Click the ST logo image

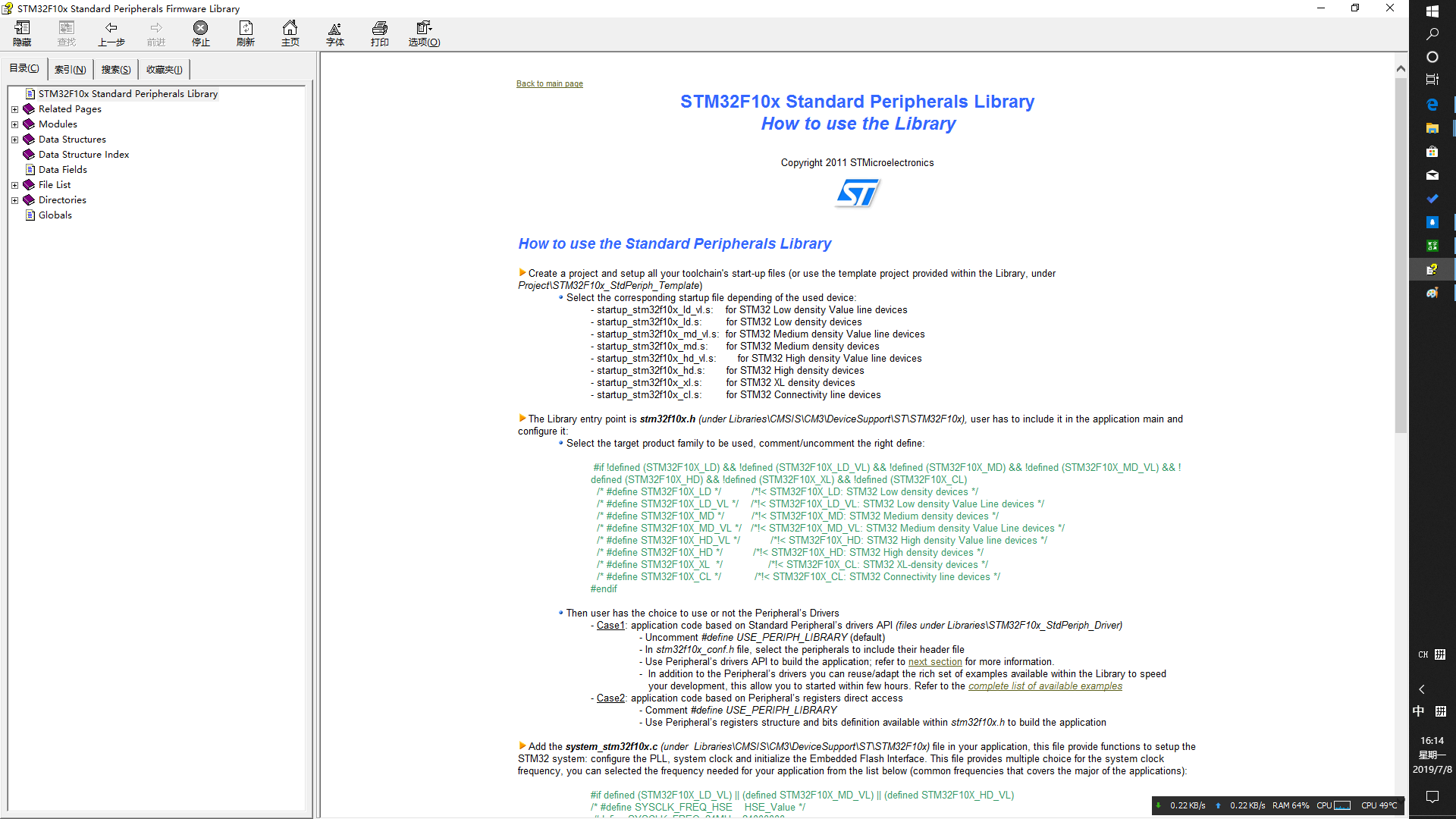[x=858, y=193]
